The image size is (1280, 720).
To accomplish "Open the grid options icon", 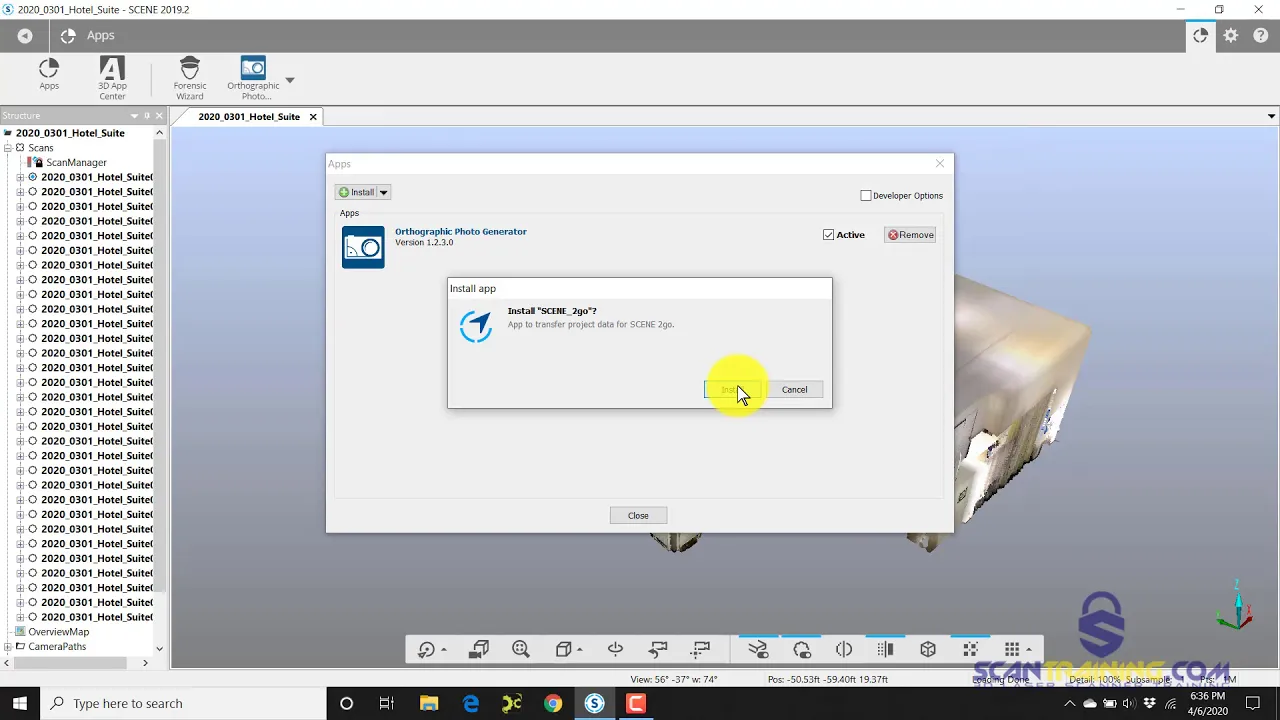I will pyautogui.click(x=1012, y=650).
